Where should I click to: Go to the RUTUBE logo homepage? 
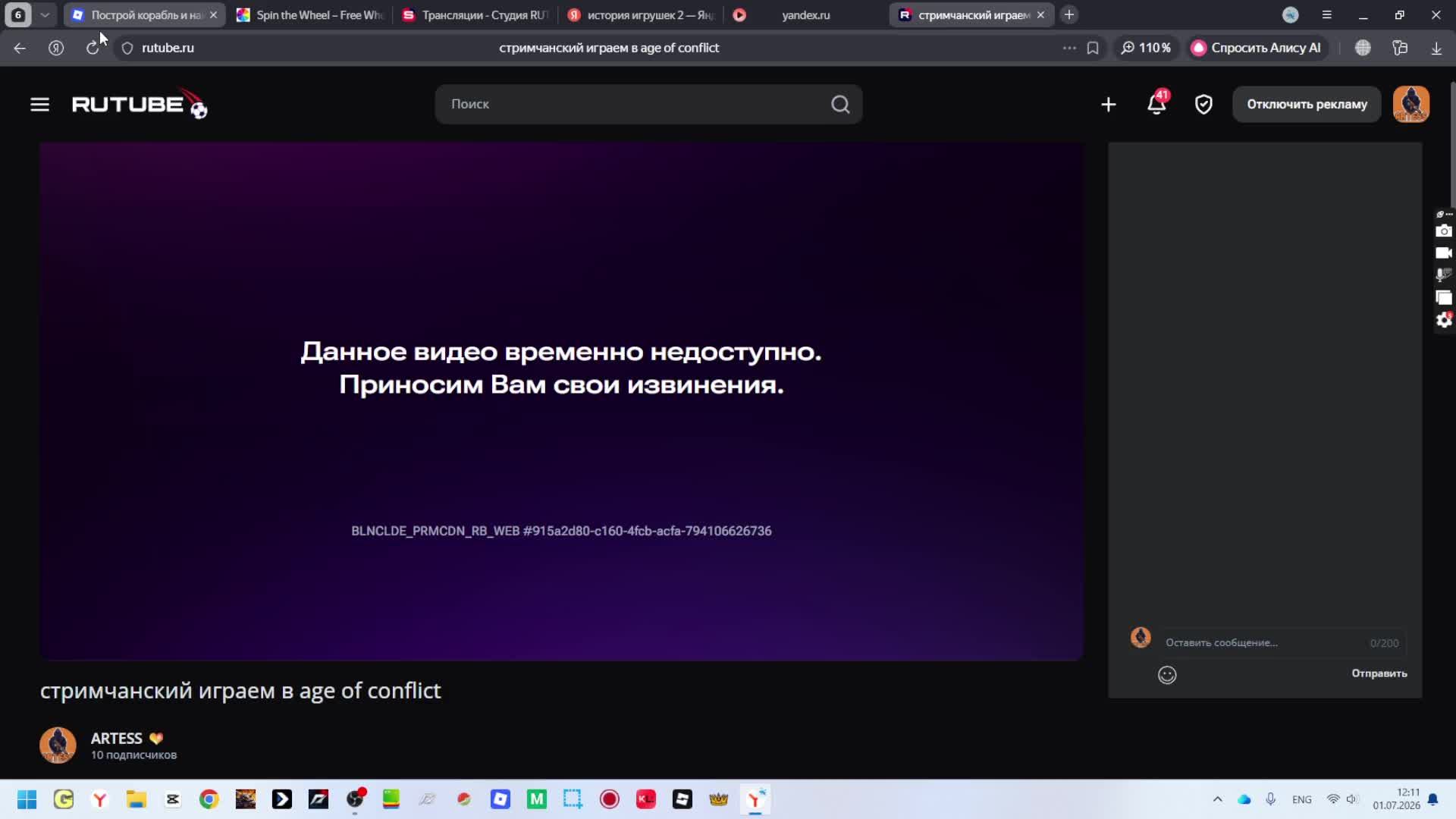click(140, 104)
